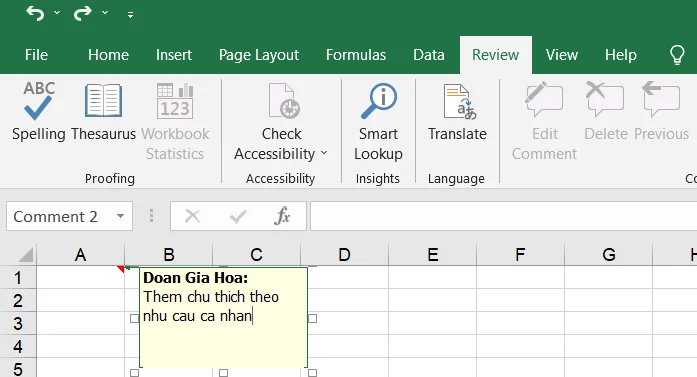Open the Help tab
697x377 pixels.
coord(621,55)
